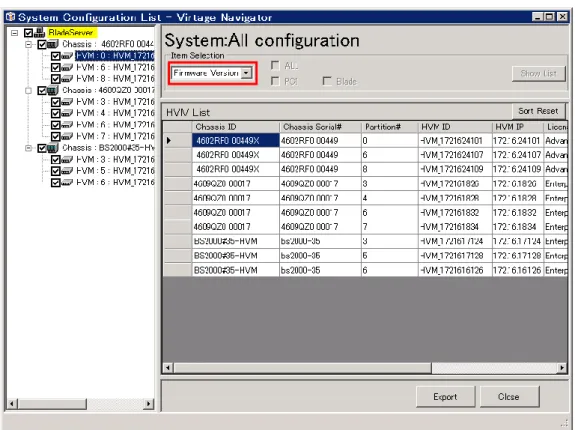575x430 pixels.
Task: Click the tree panel horizontal scrollbar thumb
Action: [52, 404]
